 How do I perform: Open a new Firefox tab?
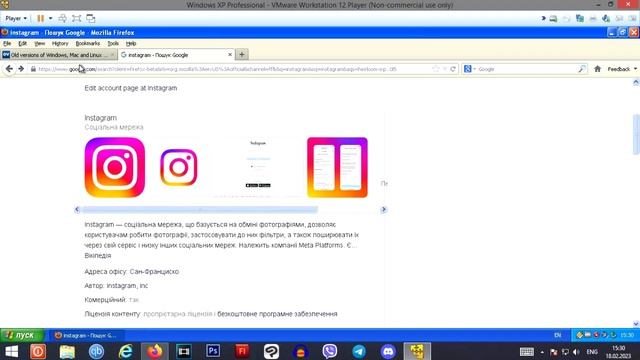(242, 54)
